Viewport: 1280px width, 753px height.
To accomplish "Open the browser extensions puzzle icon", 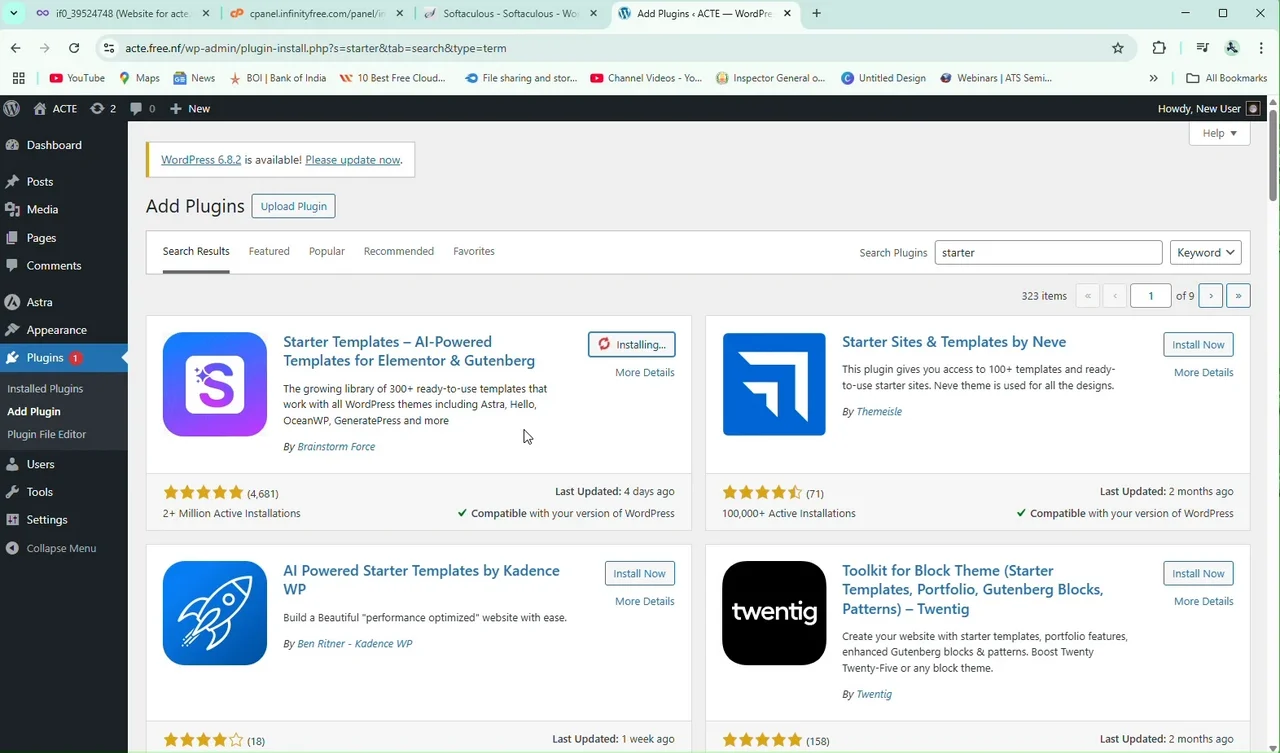I will tap(1159, 48).
